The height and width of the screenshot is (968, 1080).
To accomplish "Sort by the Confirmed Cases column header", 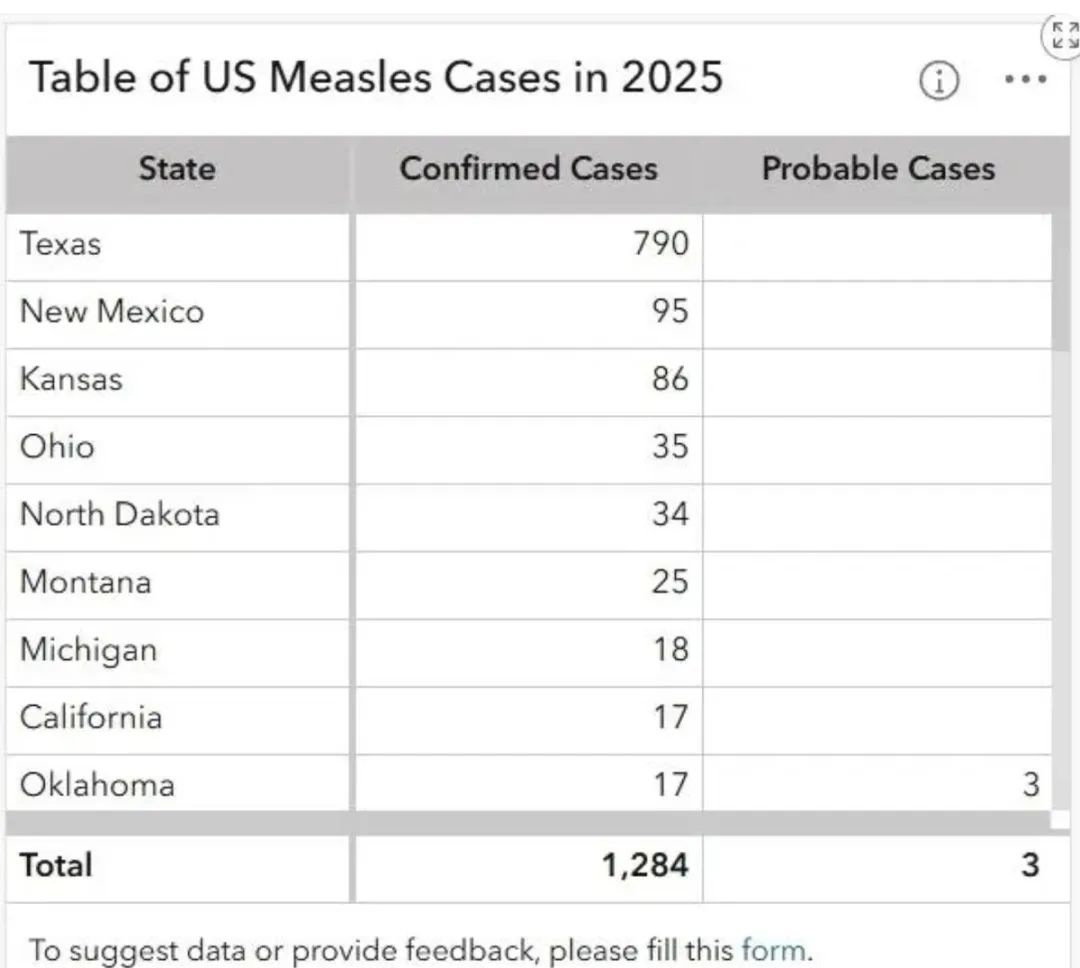I will [x=528, y=169].
